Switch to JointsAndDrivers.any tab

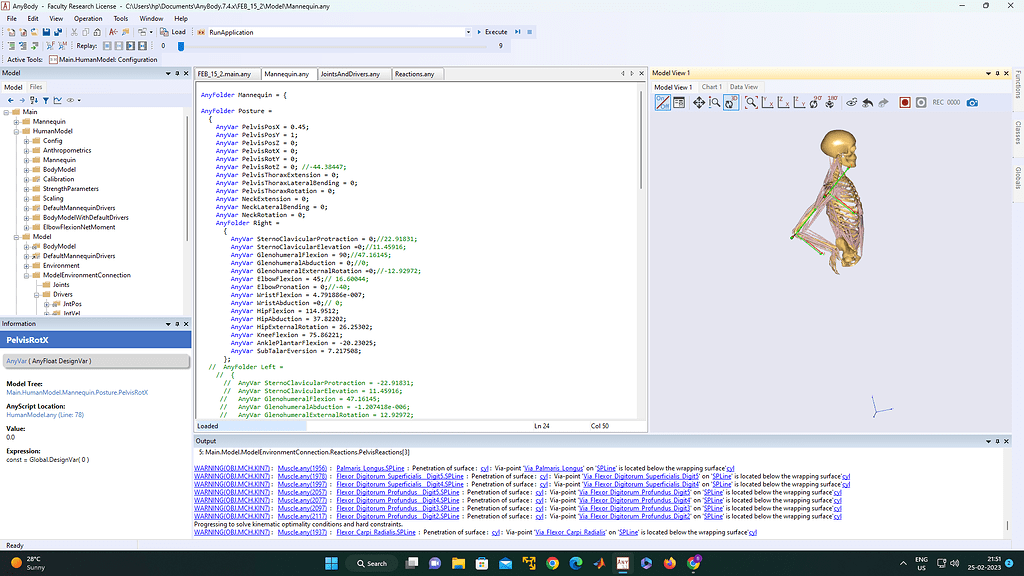pyautogui.click(x=349, y=74)
